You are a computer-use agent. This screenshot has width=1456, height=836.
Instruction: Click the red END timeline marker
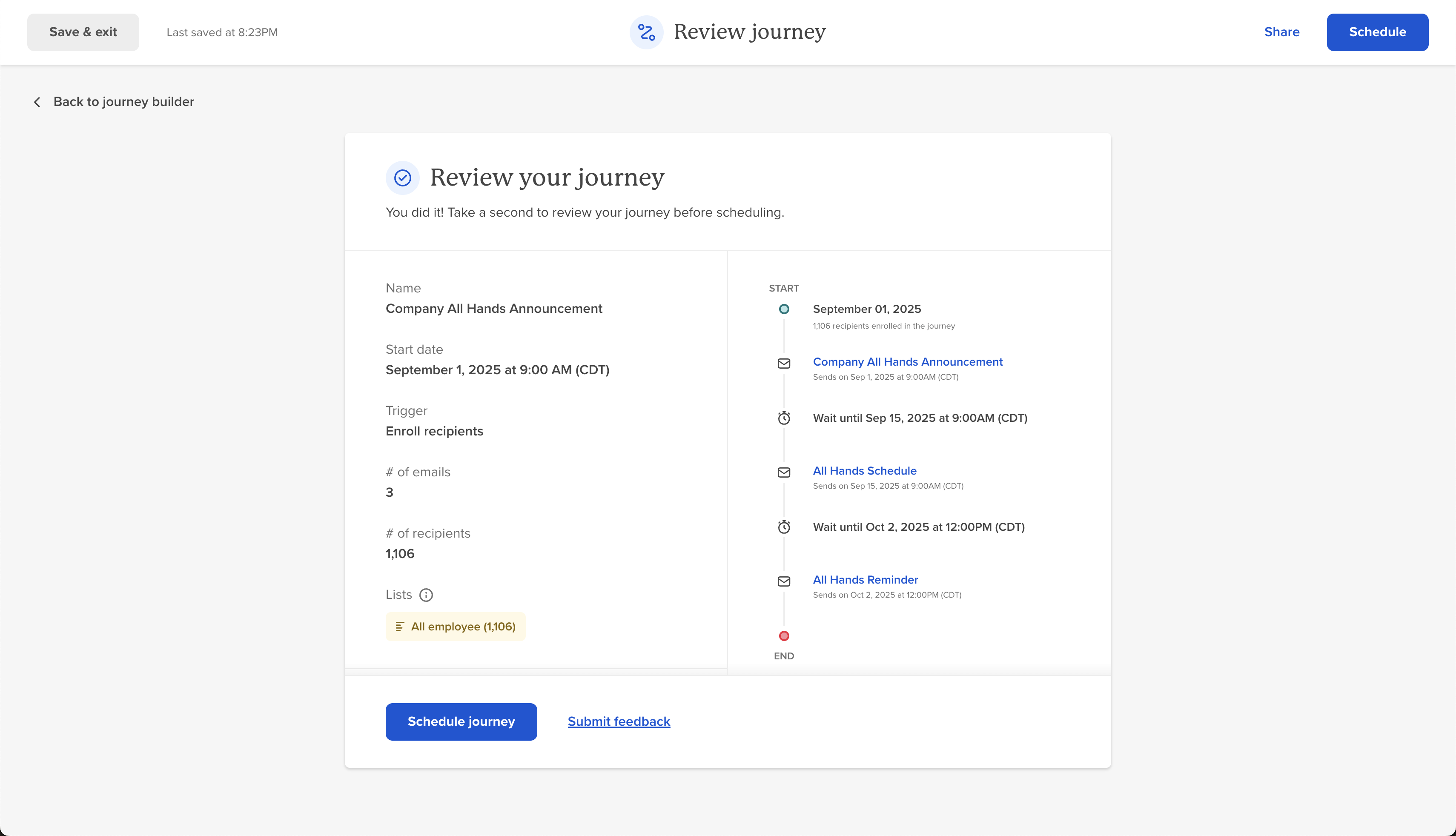pos(784,636)
